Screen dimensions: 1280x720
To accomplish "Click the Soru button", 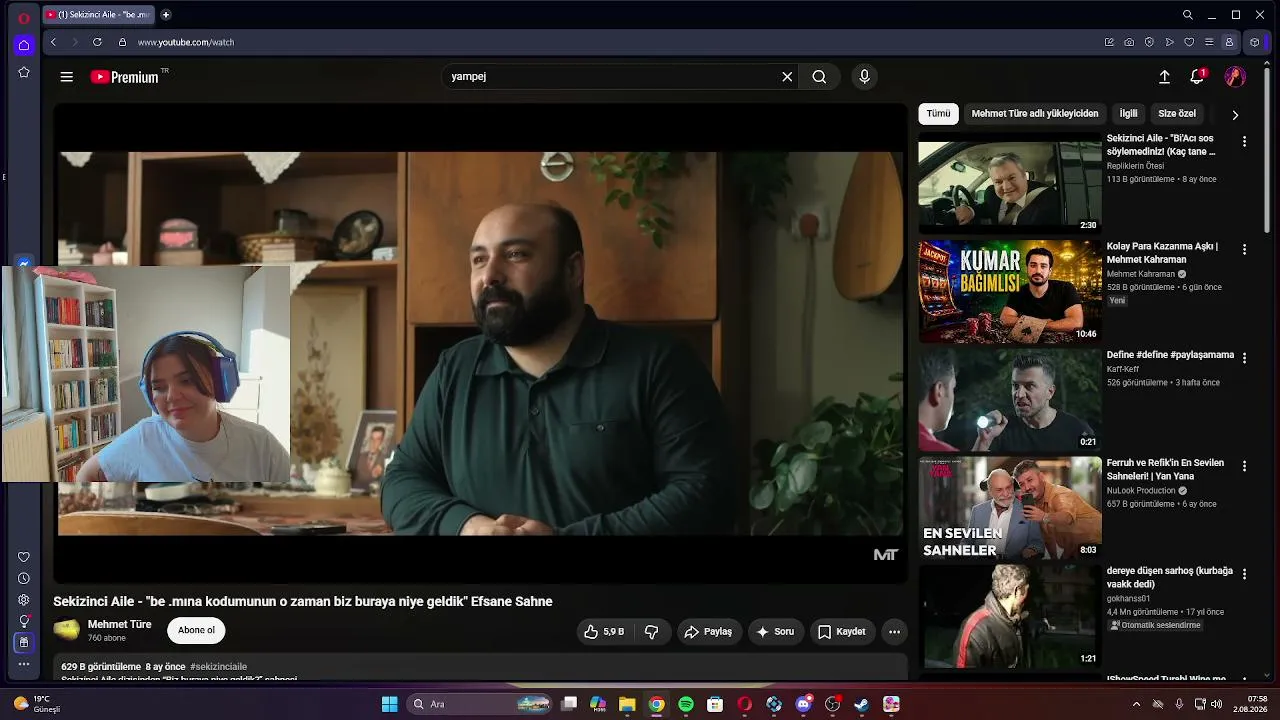I will click(775, 632).
